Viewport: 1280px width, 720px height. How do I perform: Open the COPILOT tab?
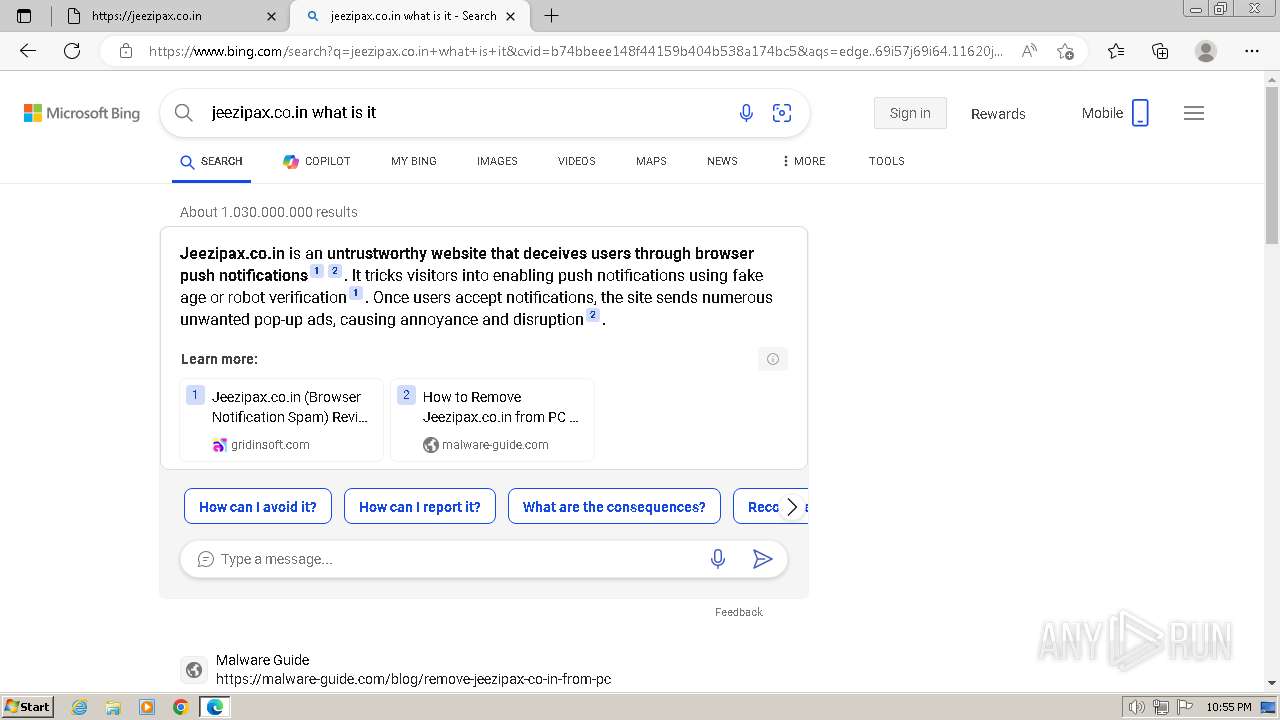[x=317, y=161]
